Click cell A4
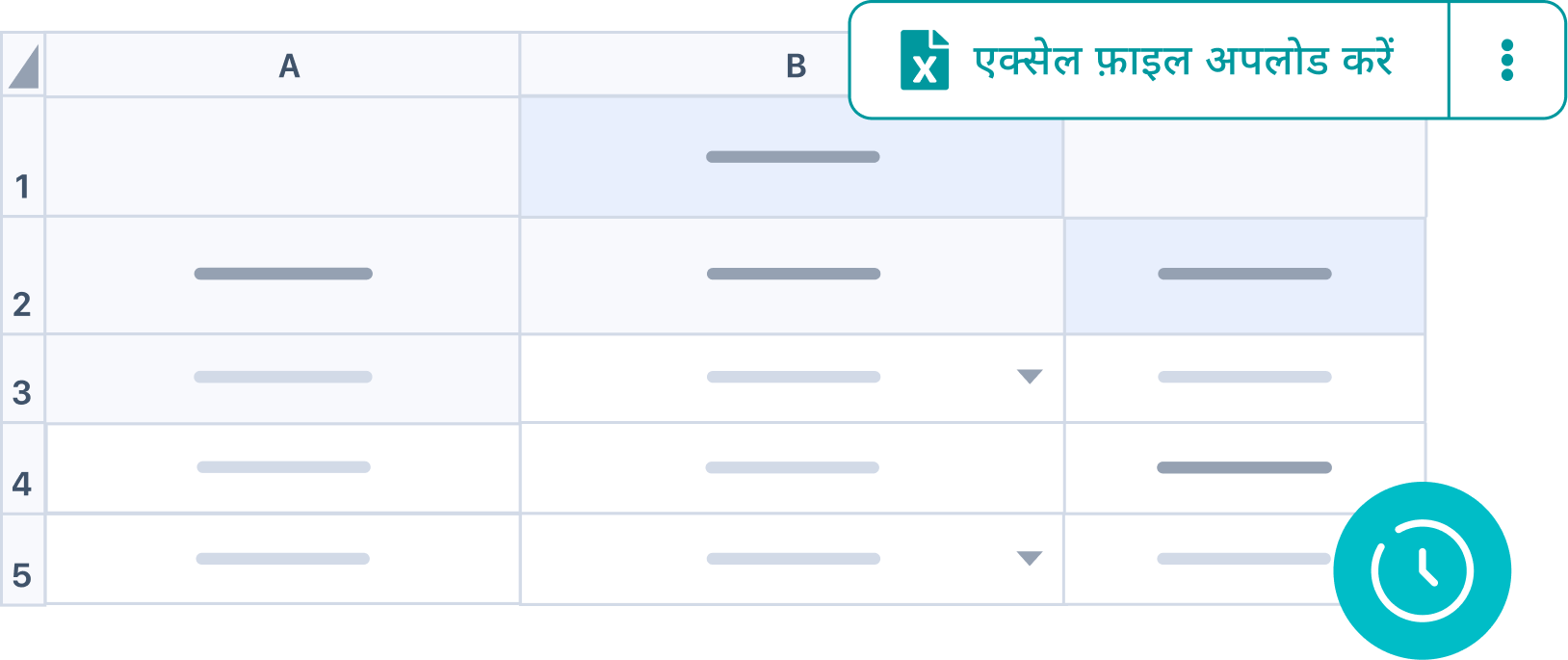The image size is (1568, 660). (283, 468)
